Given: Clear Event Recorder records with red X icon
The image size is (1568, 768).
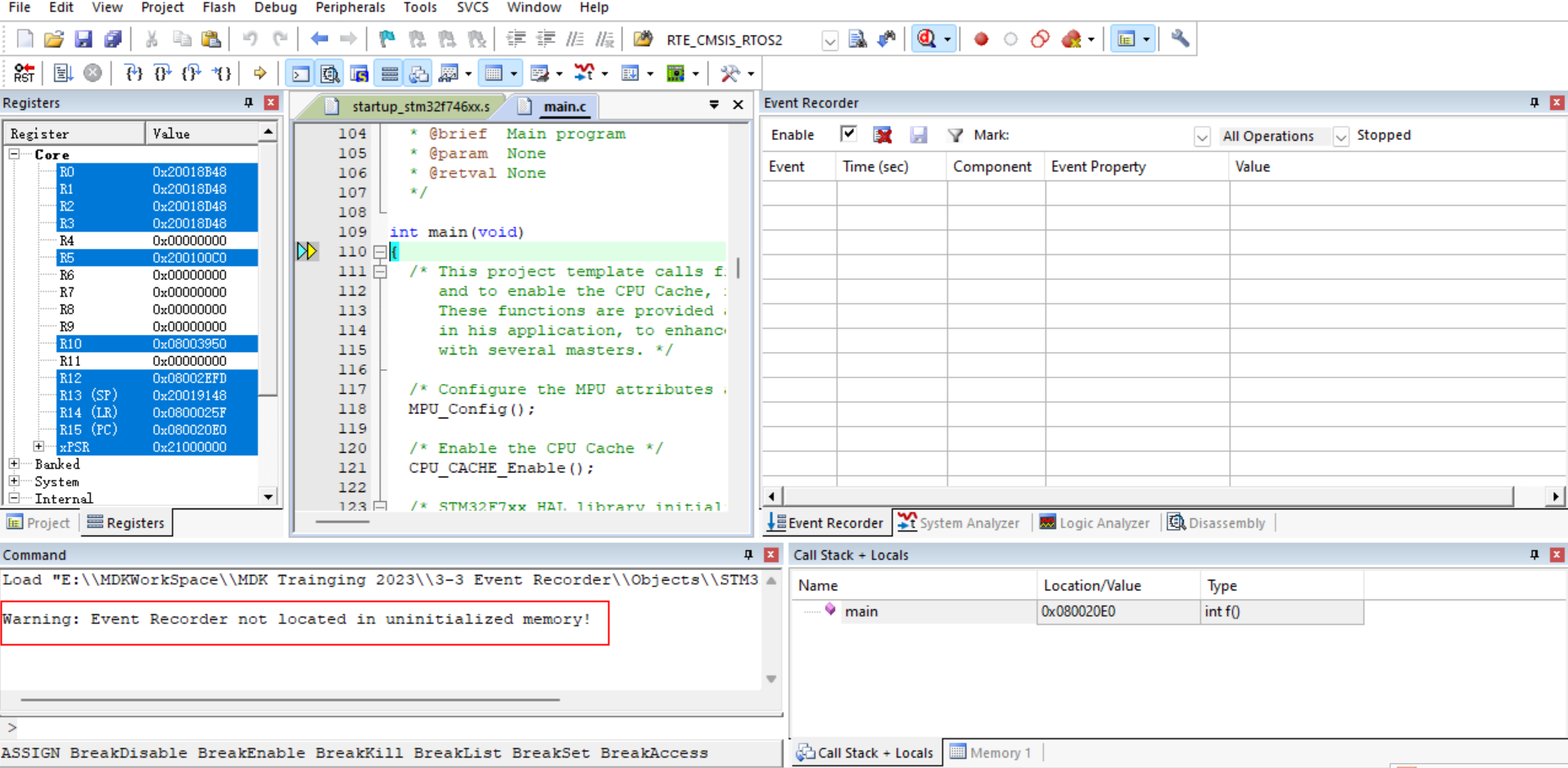Looking at the screenshot, I should coord(883,135).
